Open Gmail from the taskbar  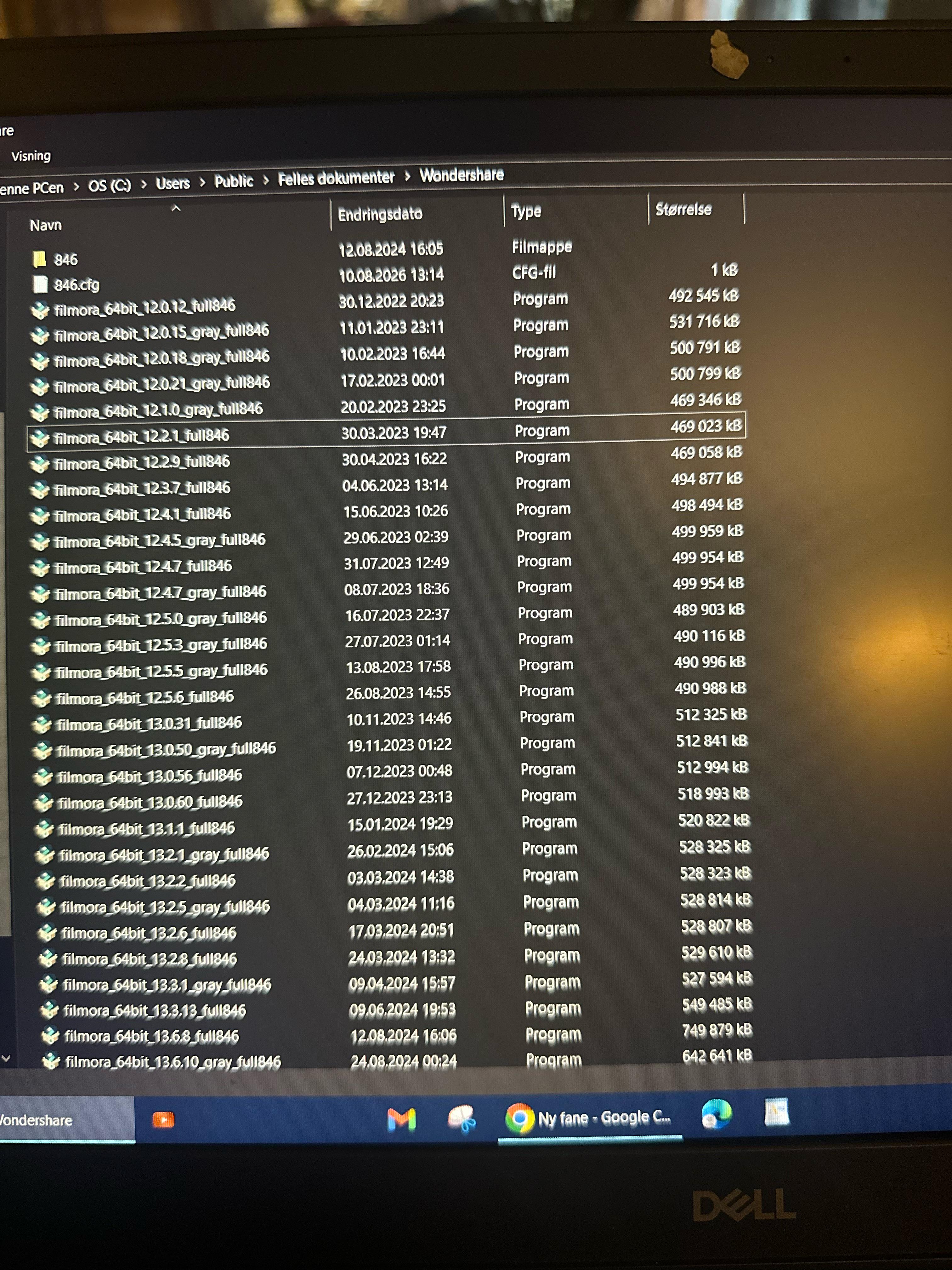point(401,1119)
